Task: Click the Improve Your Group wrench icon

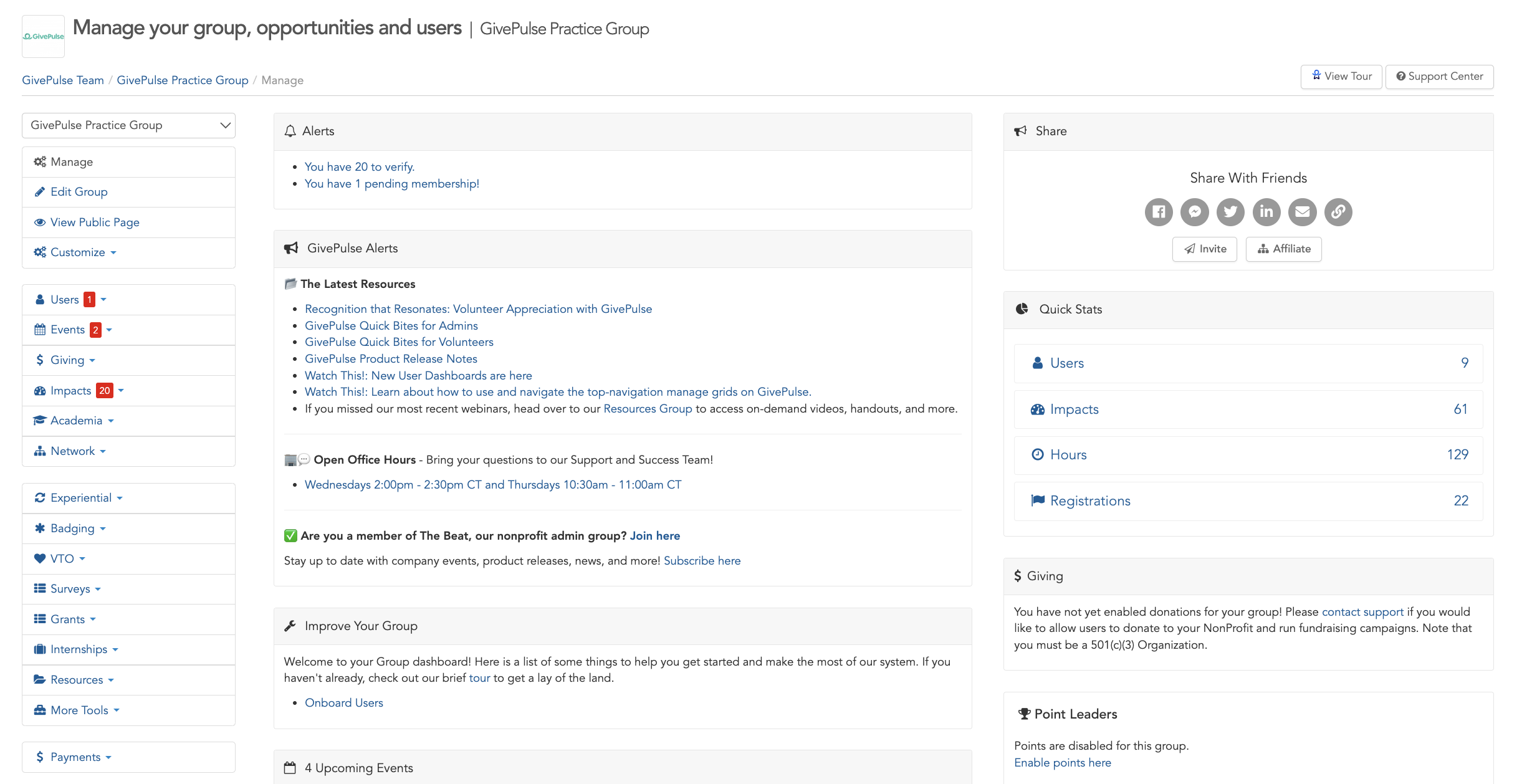Action: pos(290,626)
